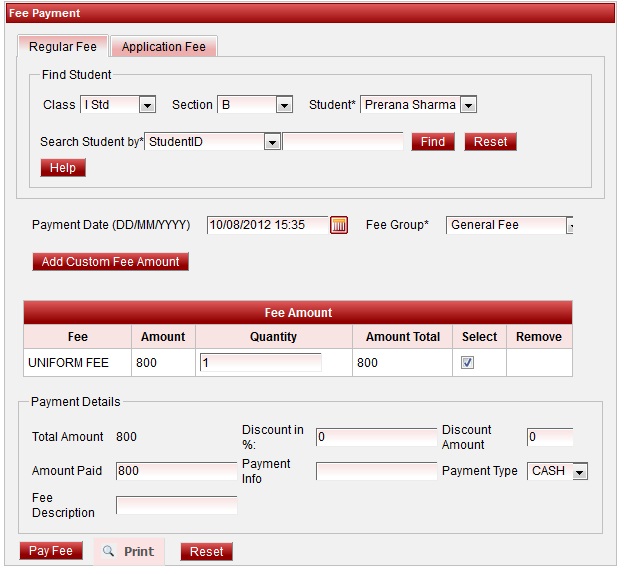
Task: Select the Regular Fee tab
Action: pos(63,47)
